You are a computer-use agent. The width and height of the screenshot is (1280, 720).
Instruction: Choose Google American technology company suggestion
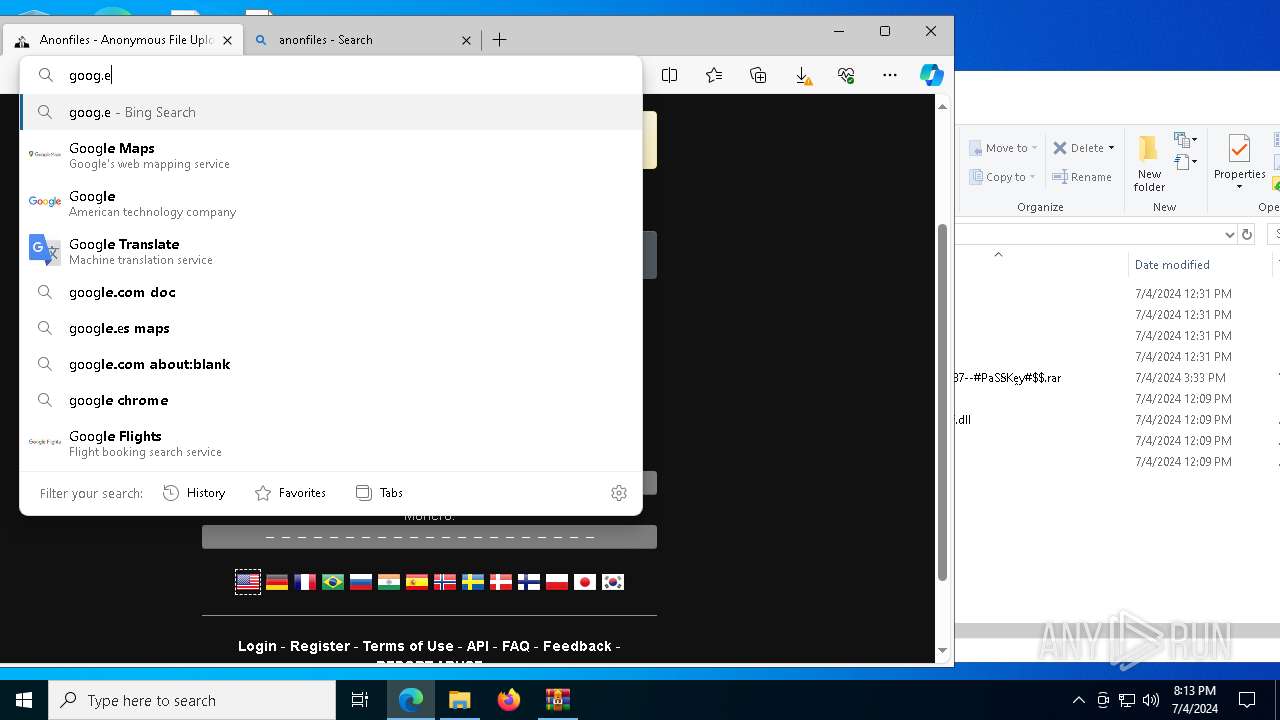(x=331, y=203)
